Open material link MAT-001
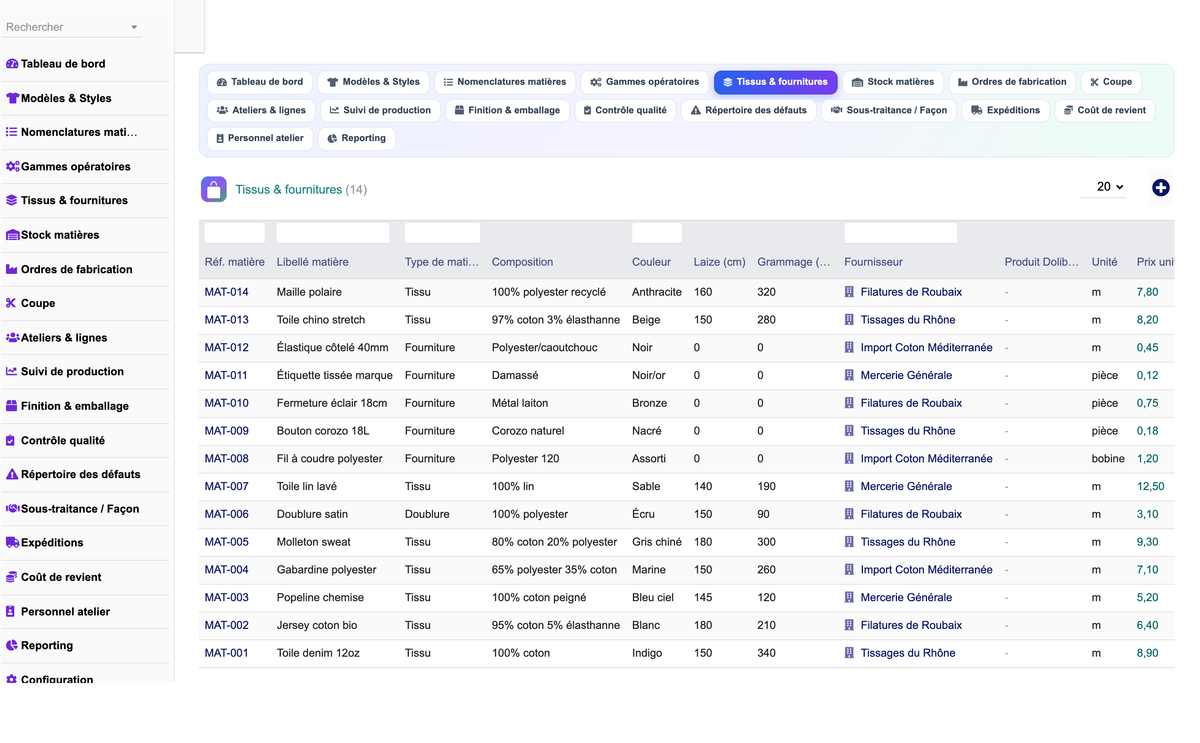1200x743 pixels. coord(227,653)
